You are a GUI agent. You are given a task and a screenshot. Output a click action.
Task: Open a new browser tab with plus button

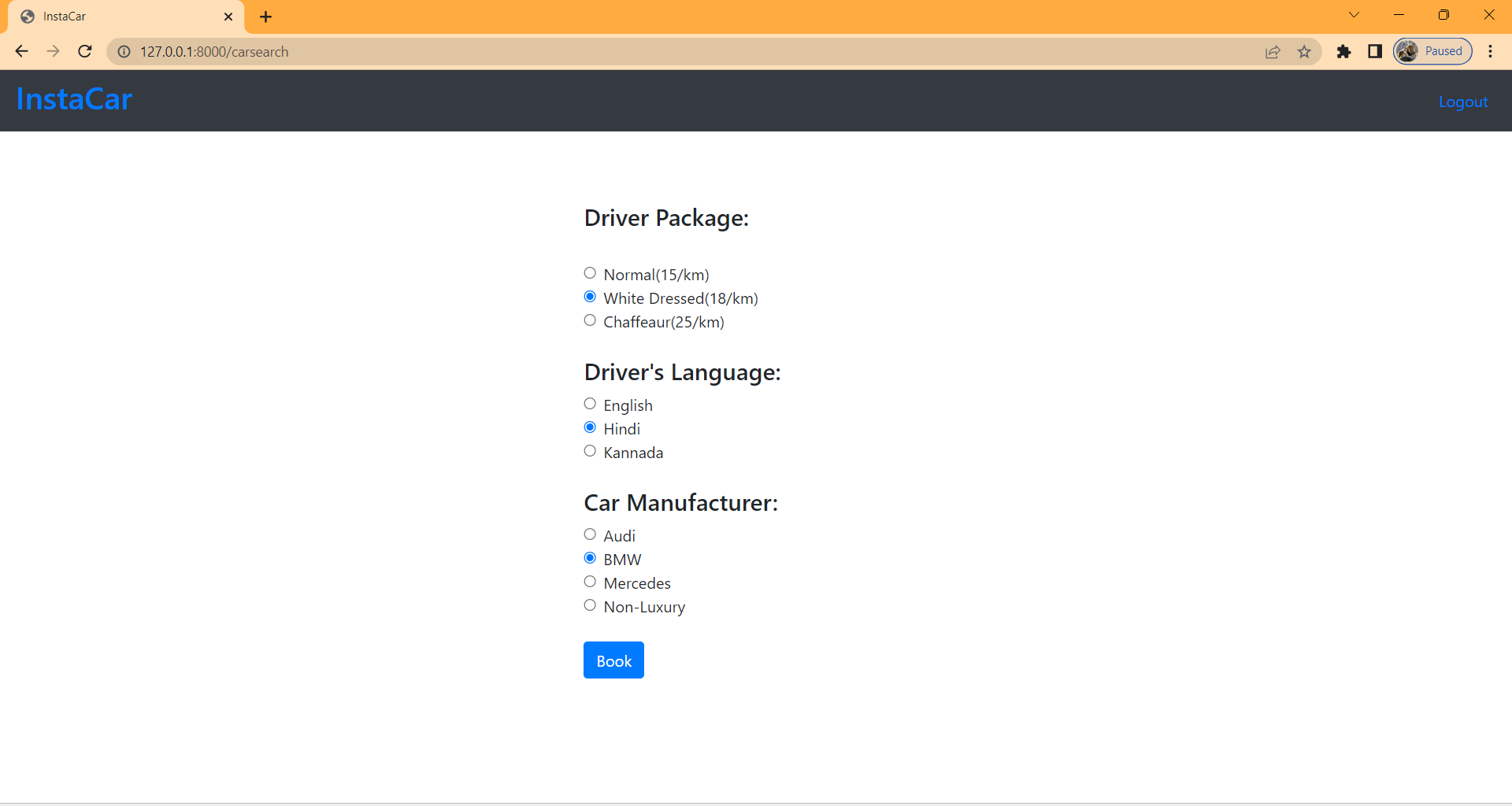(265, 16)
